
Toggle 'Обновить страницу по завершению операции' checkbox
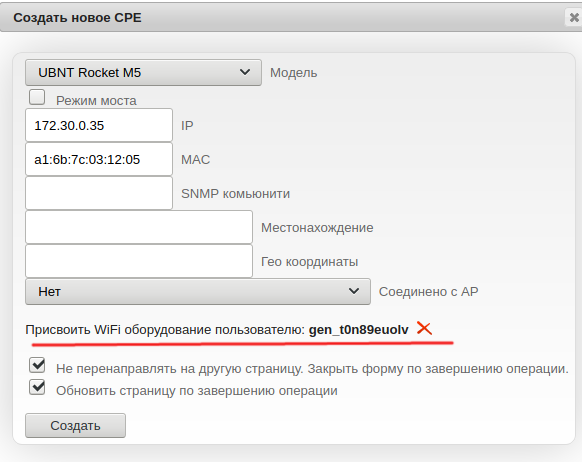(37, 387)
